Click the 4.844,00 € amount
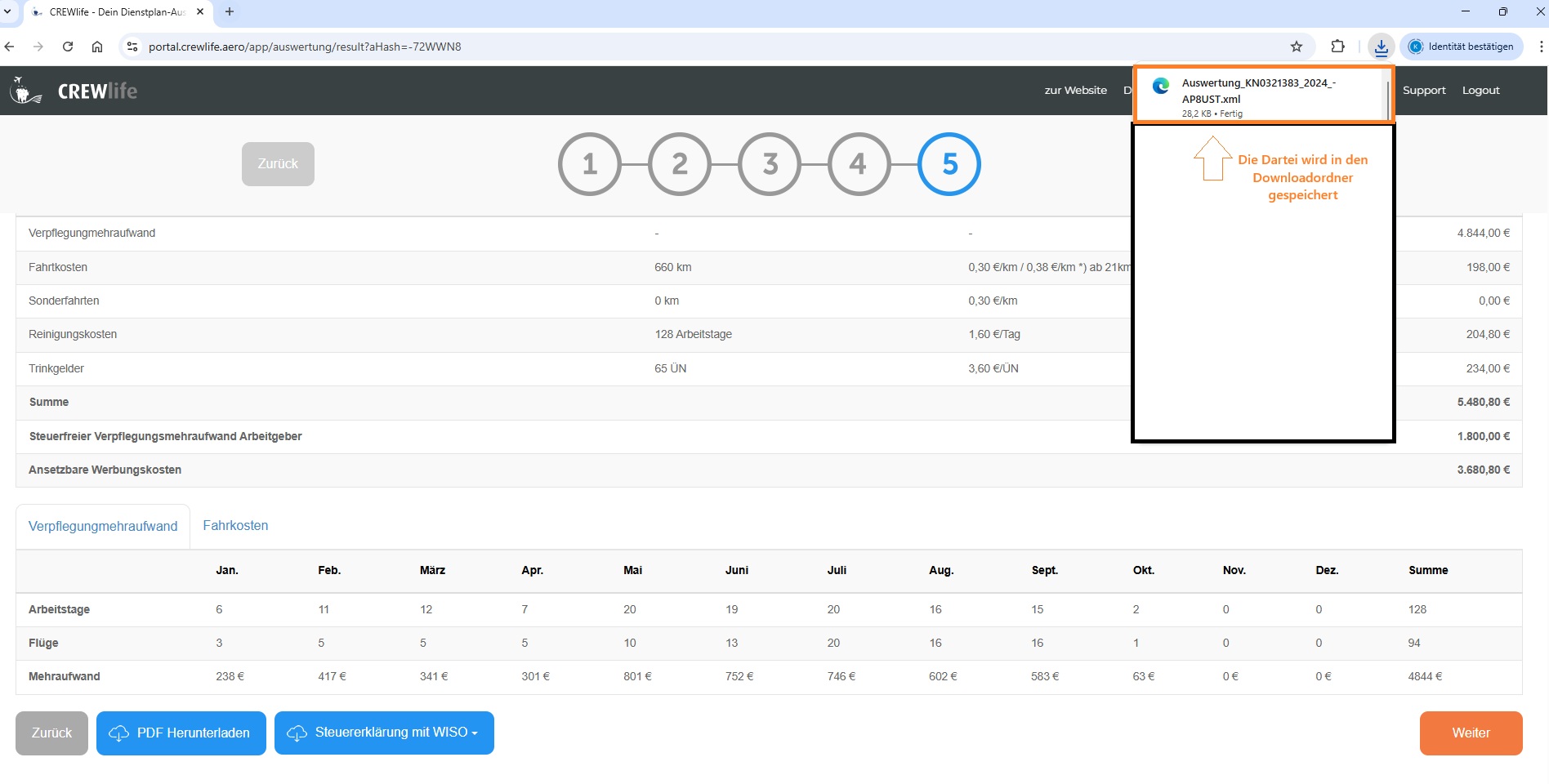The width and height of the screenshot is (1549, 784). 1483,233
